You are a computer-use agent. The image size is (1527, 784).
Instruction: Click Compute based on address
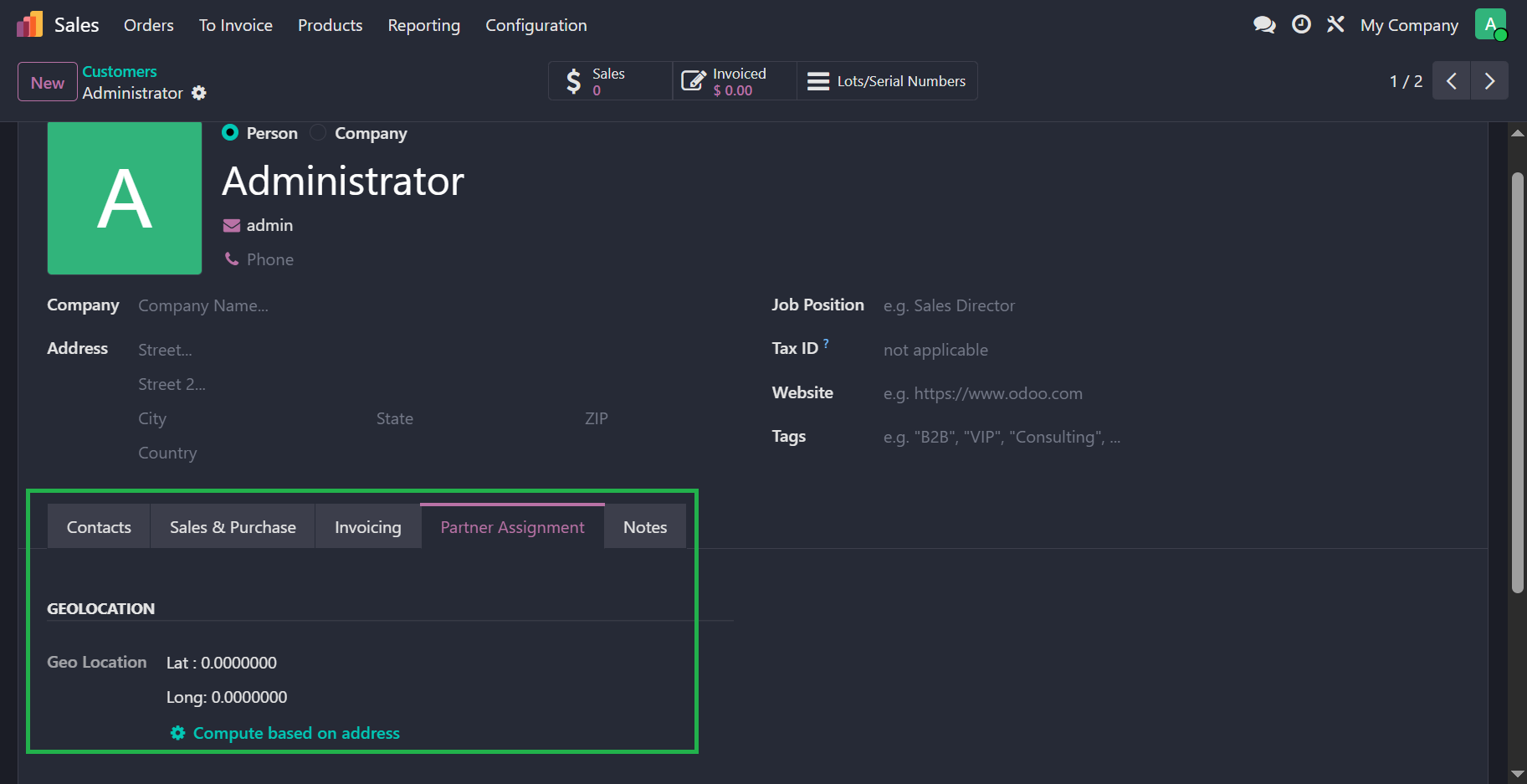[x=295, y=733]
